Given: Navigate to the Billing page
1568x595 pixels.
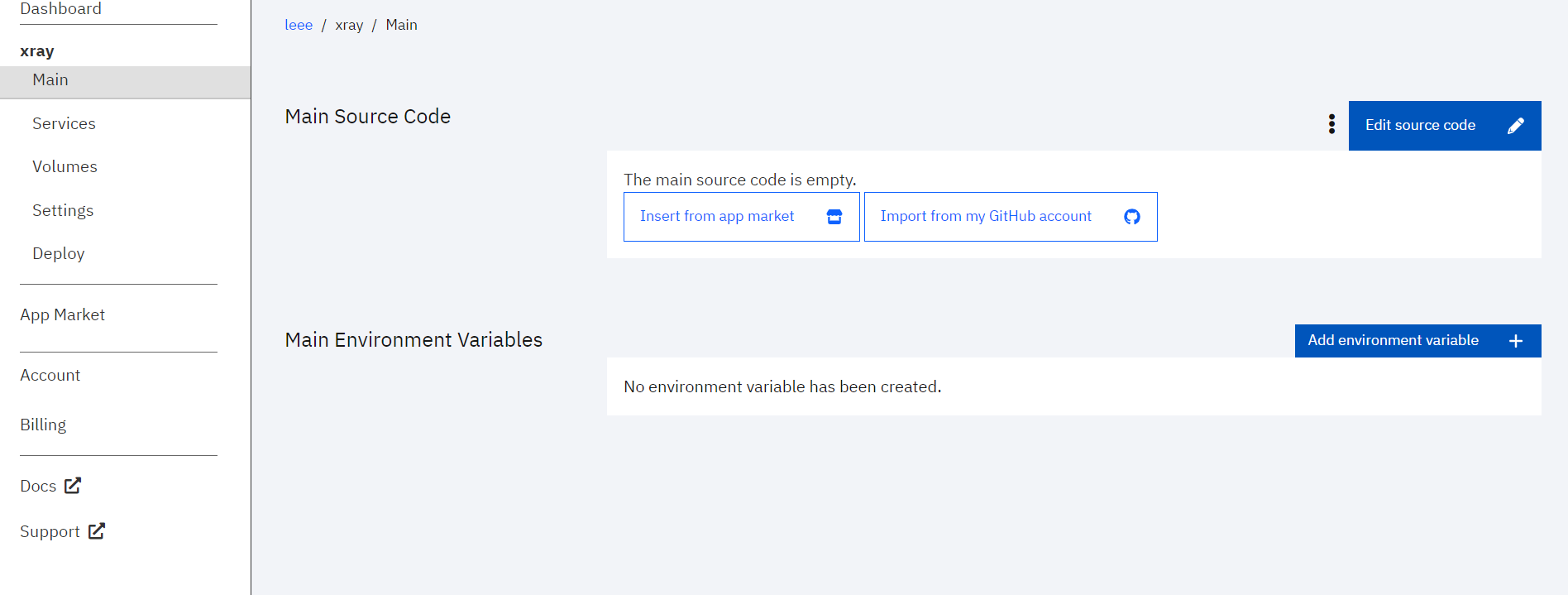Looking at the screenshot, I should (43, 424).
